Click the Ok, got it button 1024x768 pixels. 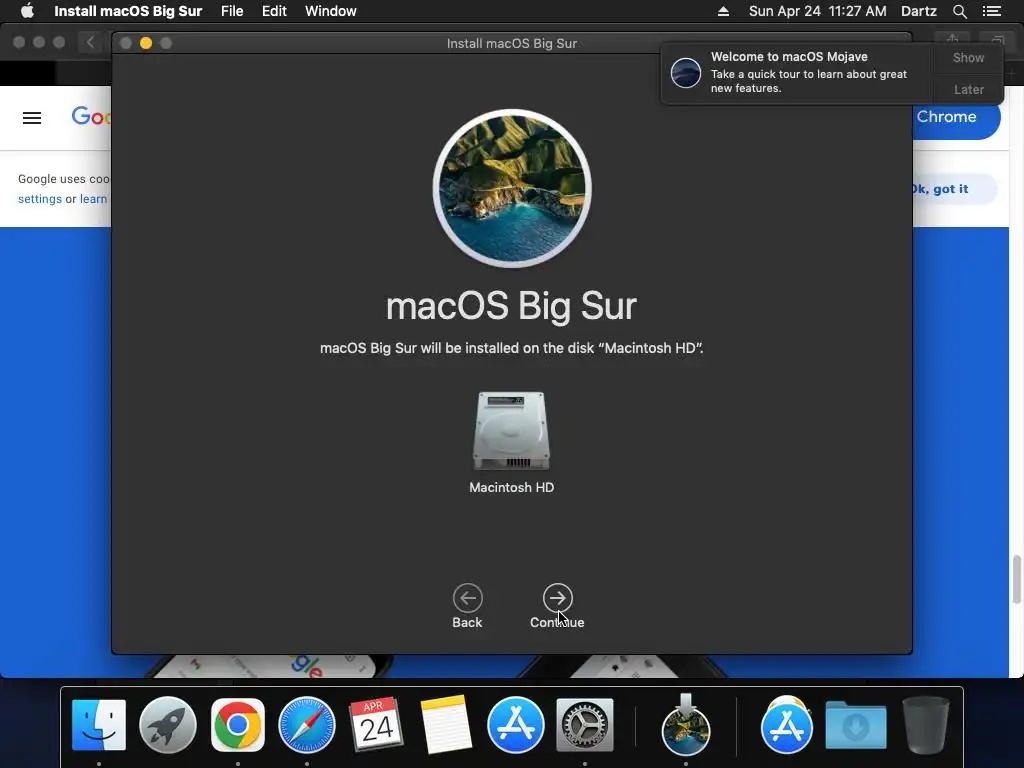pos(954,189)
